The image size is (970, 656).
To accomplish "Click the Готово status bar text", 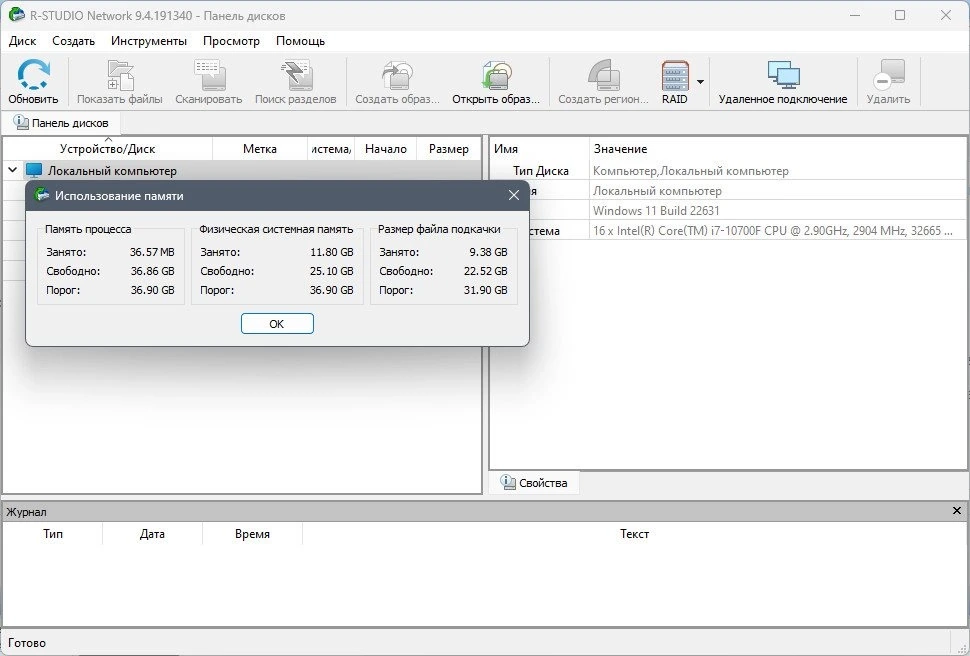I will tap(27, 643).
